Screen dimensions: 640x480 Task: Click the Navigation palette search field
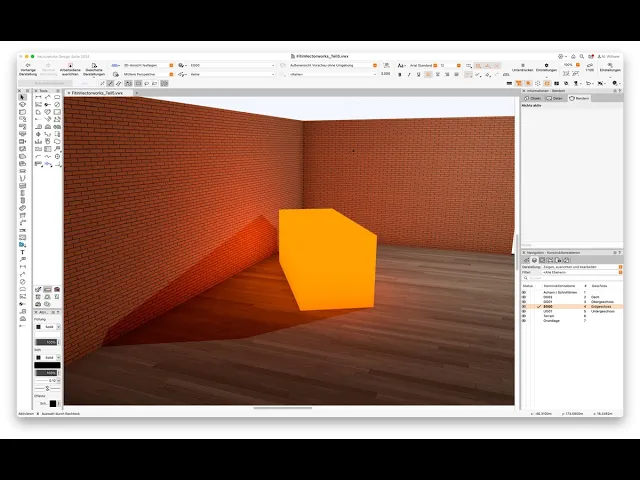coord(572,278)
